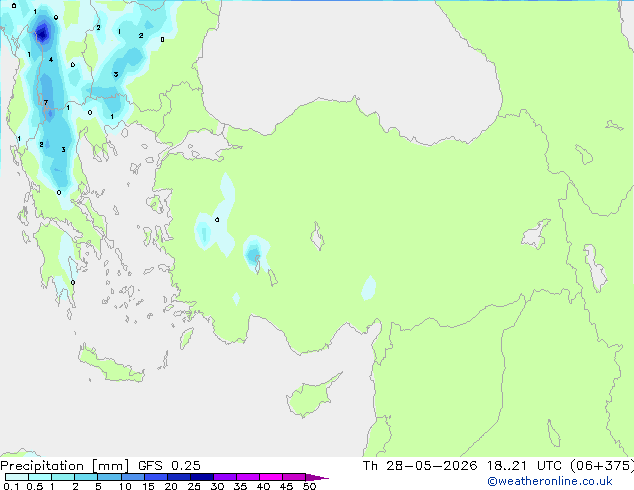
Task: Click the legend label '35'
Action: (x=240, y=486)
